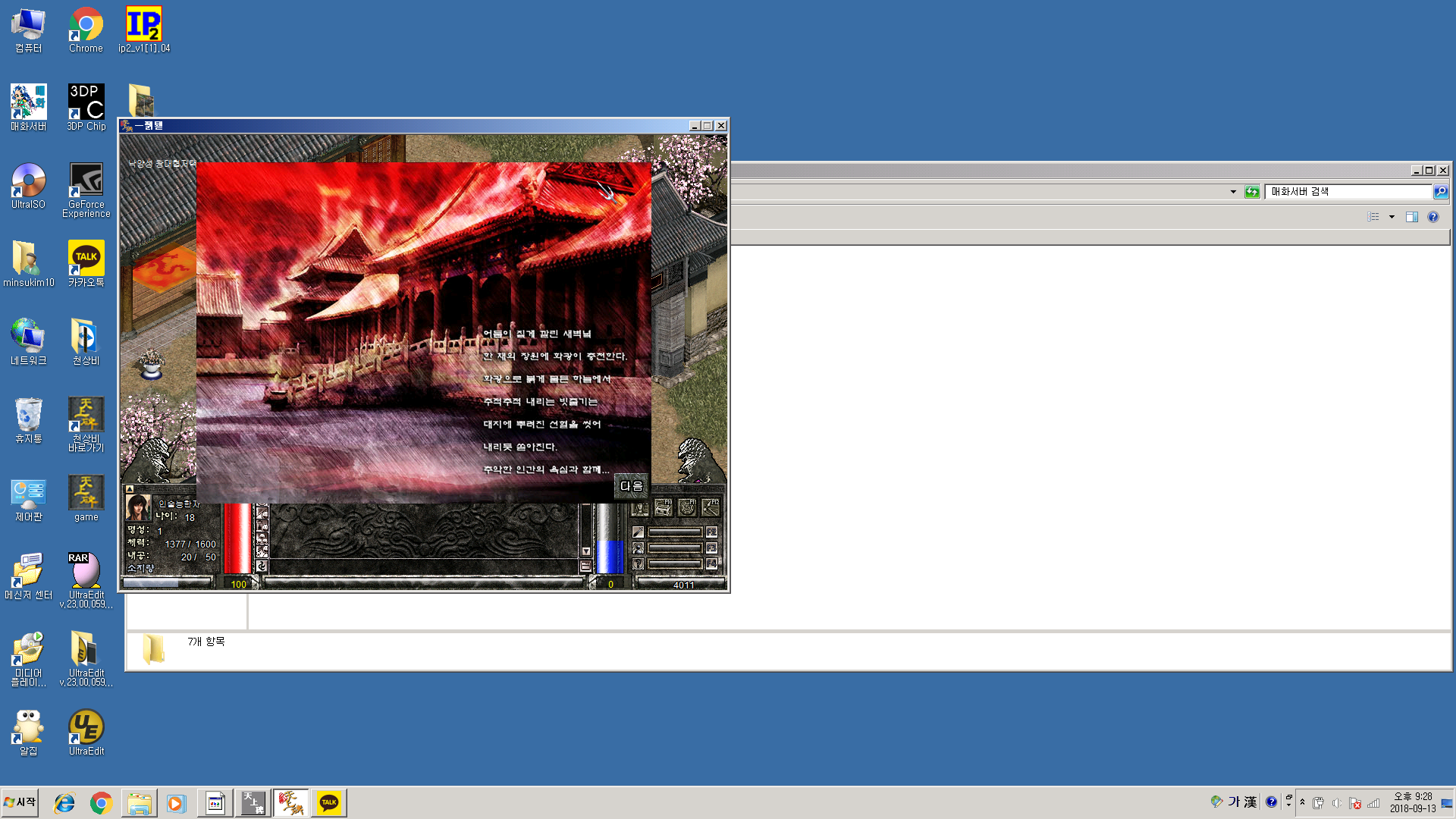The height and width of the screenshot is (819, 1456).
Task: Open KakaoTalk from the taskbar
Action: 329,802
